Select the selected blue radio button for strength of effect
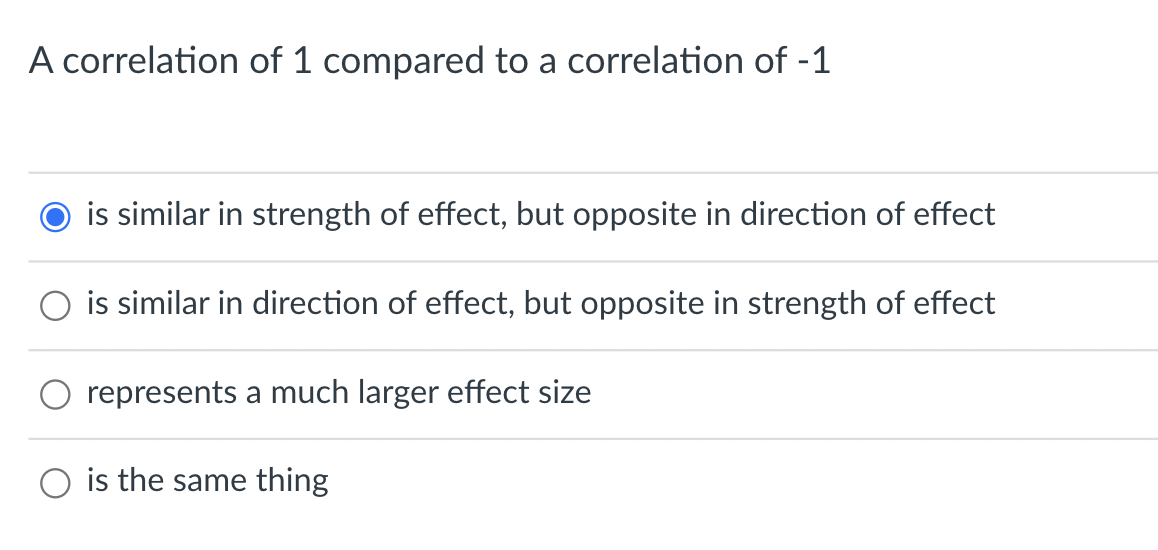Screen dimensions: 1158x550 pyautogui.click(x=55, y=217)
